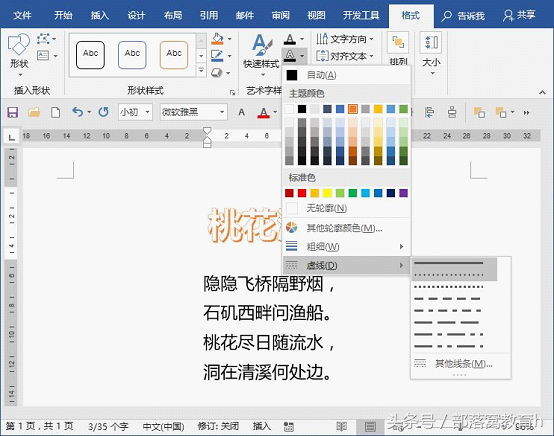Click the Shapes gallery icon
The image size is (554, 436).
[19, 45]
